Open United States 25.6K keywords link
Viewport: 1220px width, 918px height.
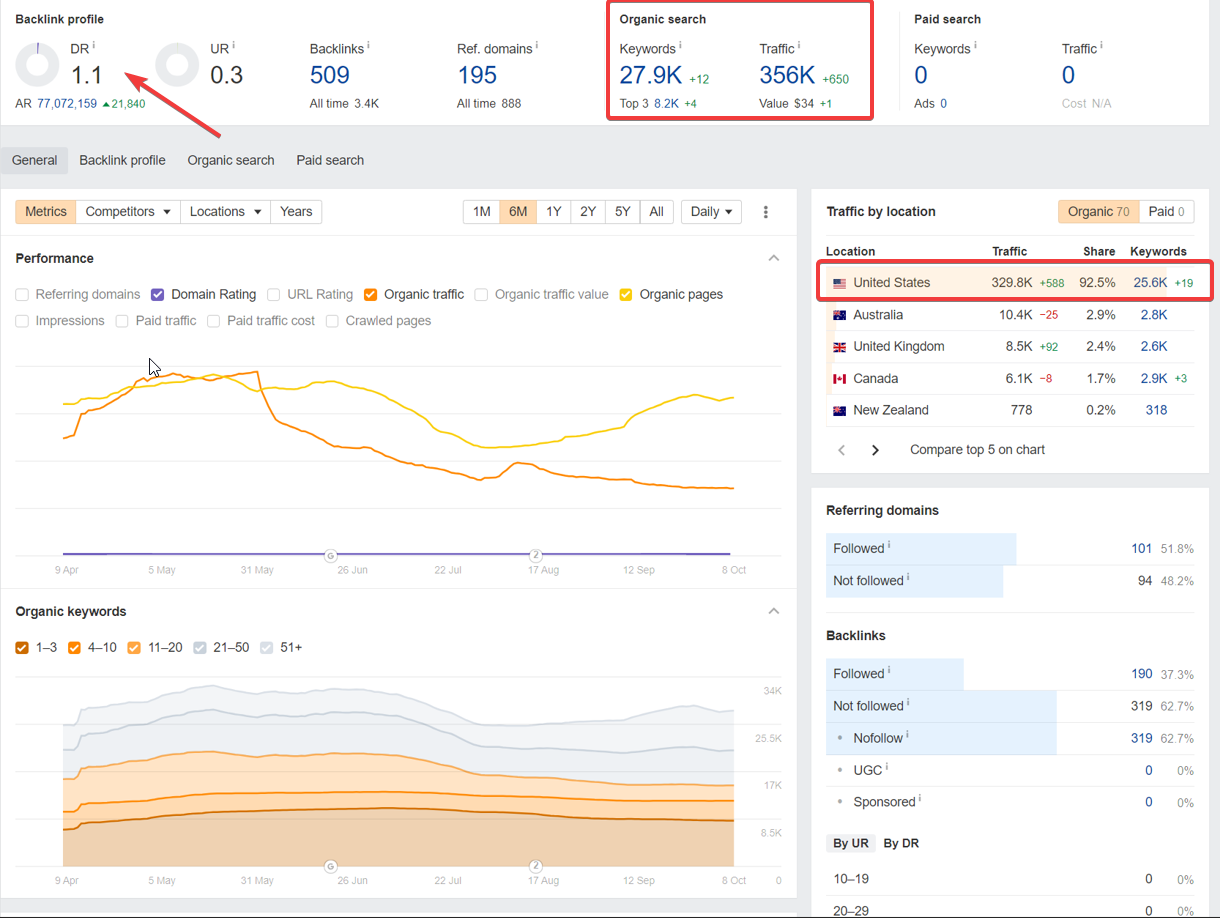(x=1150, y=283)
